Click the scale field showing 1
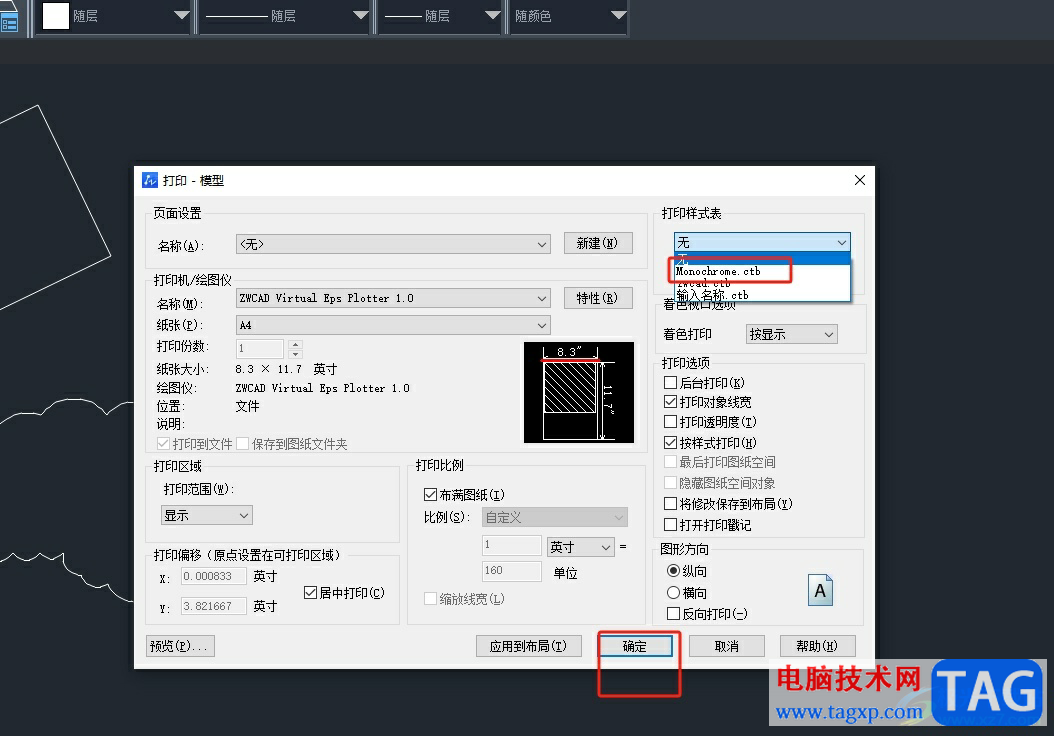The width and height of the screenshot is (1054, 736). point(512,545)
